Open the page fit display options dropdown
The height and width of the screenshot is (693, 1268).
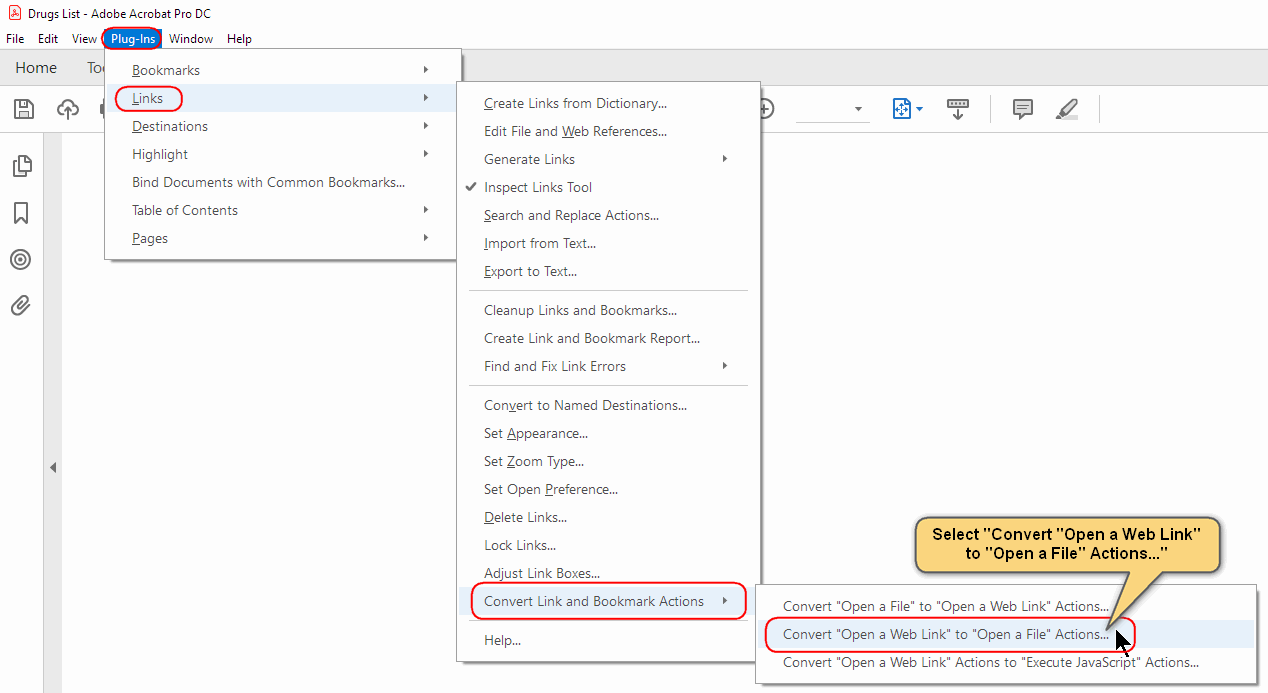906,108
